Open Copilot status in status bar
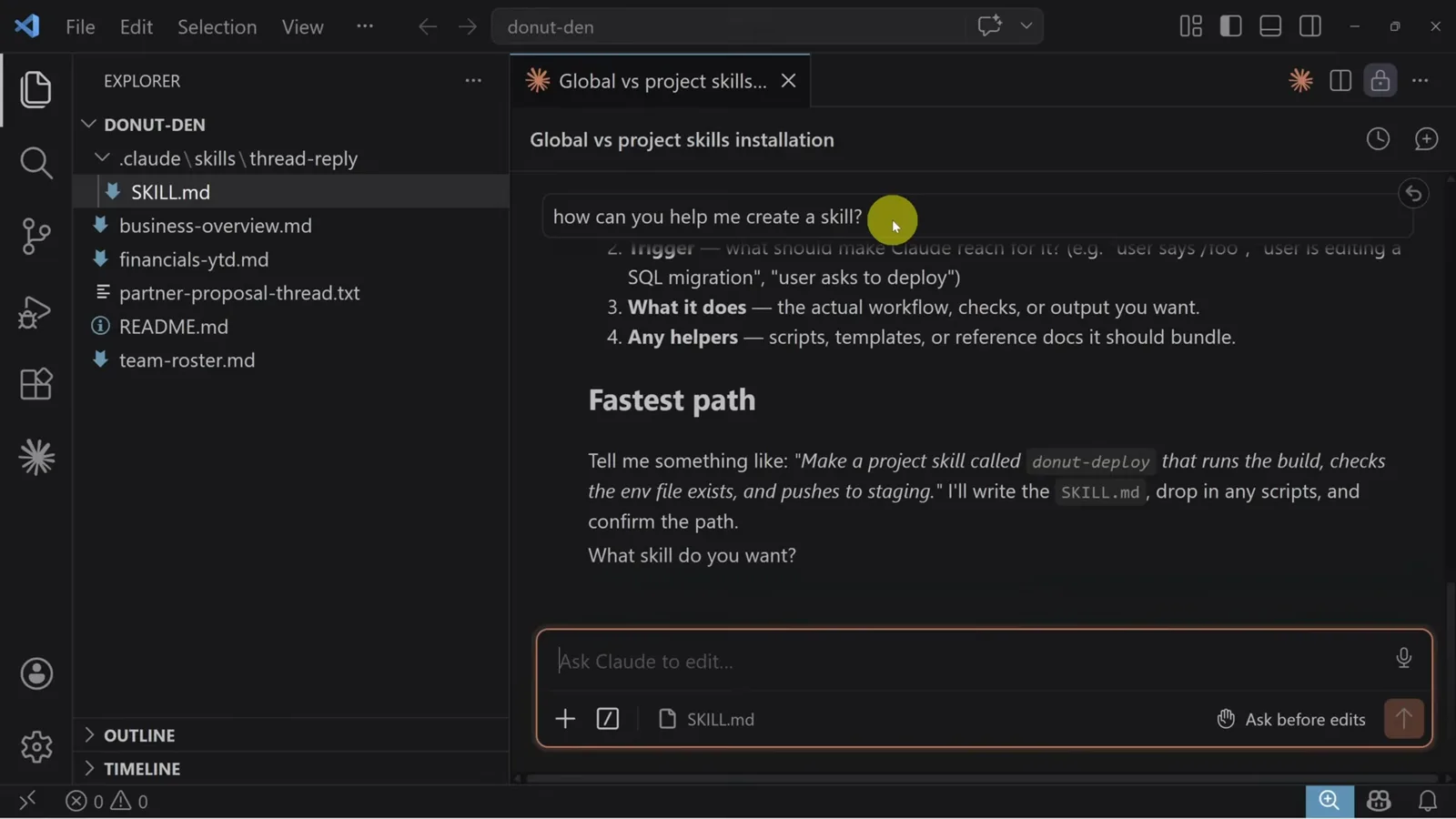Viewport: 1456px width, 819px height. [x=1379, y=801]
